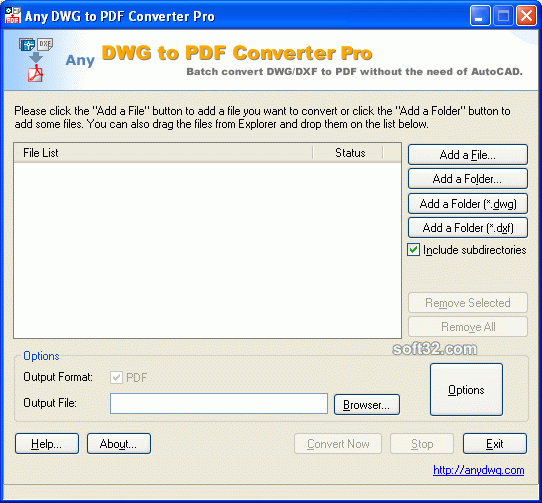Minimize the converter window
The width and height of the screenshot is (542, 503).
point(480,16)
